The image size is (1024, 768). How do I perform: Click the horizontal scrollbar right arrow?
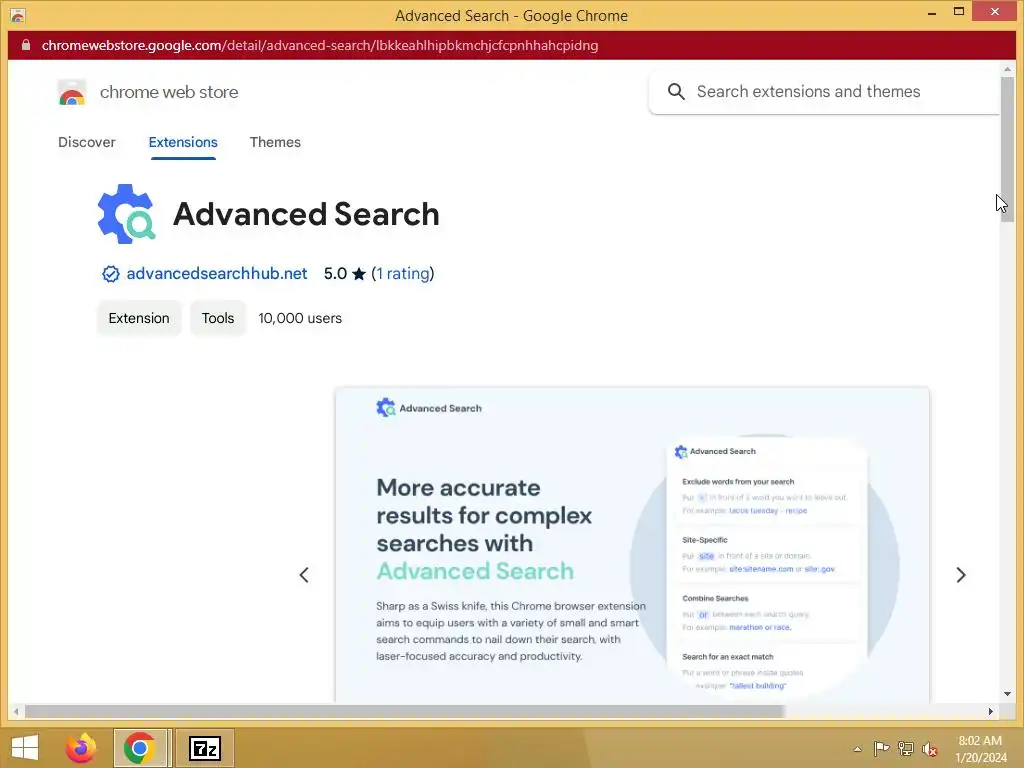pos(991,711)
